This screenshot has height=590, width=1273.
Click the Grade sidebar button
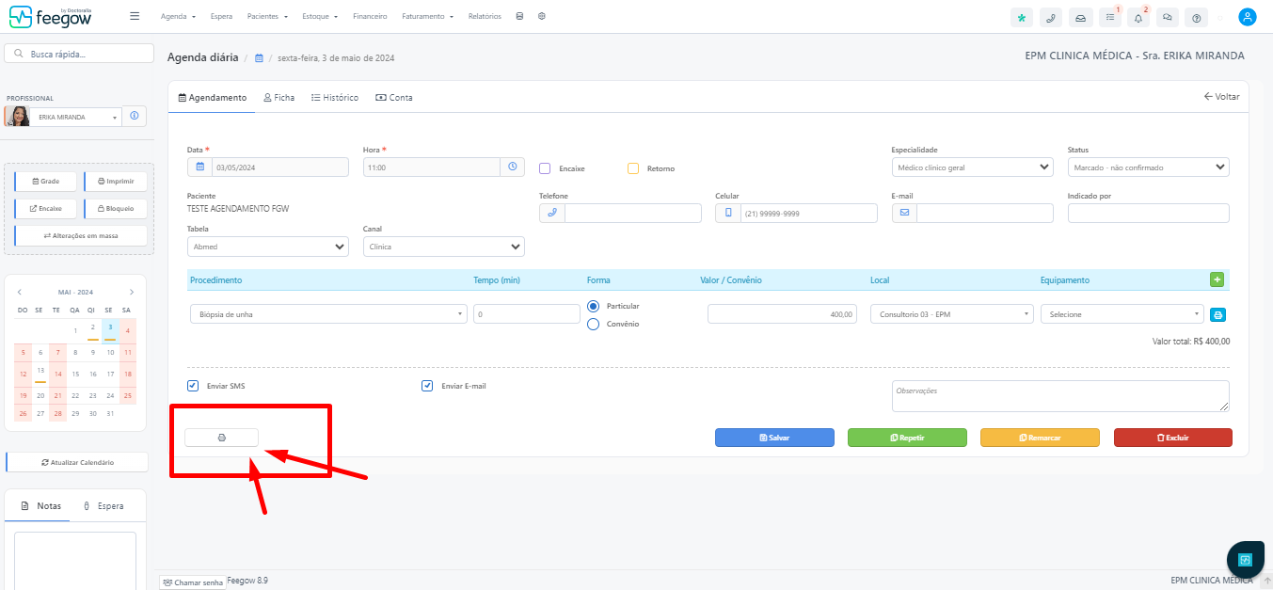(x=46, y=181)
